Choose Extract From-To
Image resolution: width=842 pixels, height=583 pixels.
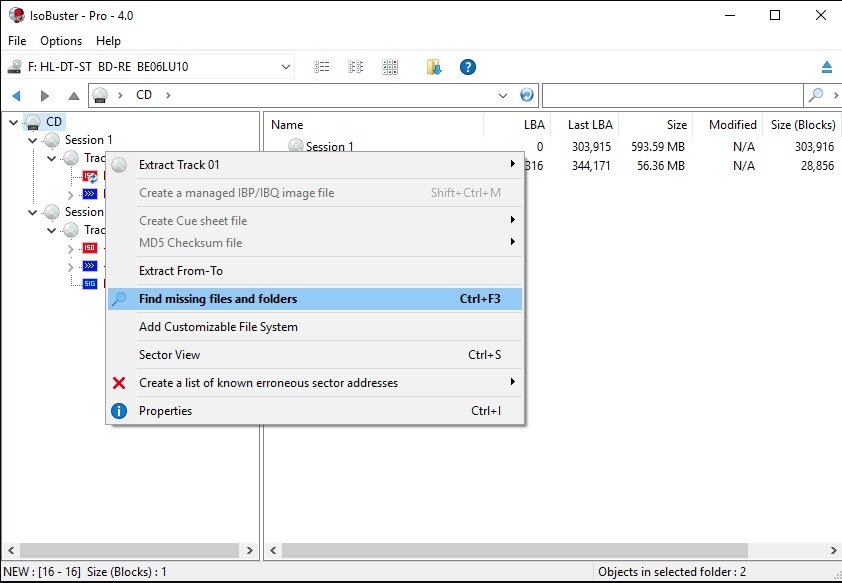coord(315,271)
